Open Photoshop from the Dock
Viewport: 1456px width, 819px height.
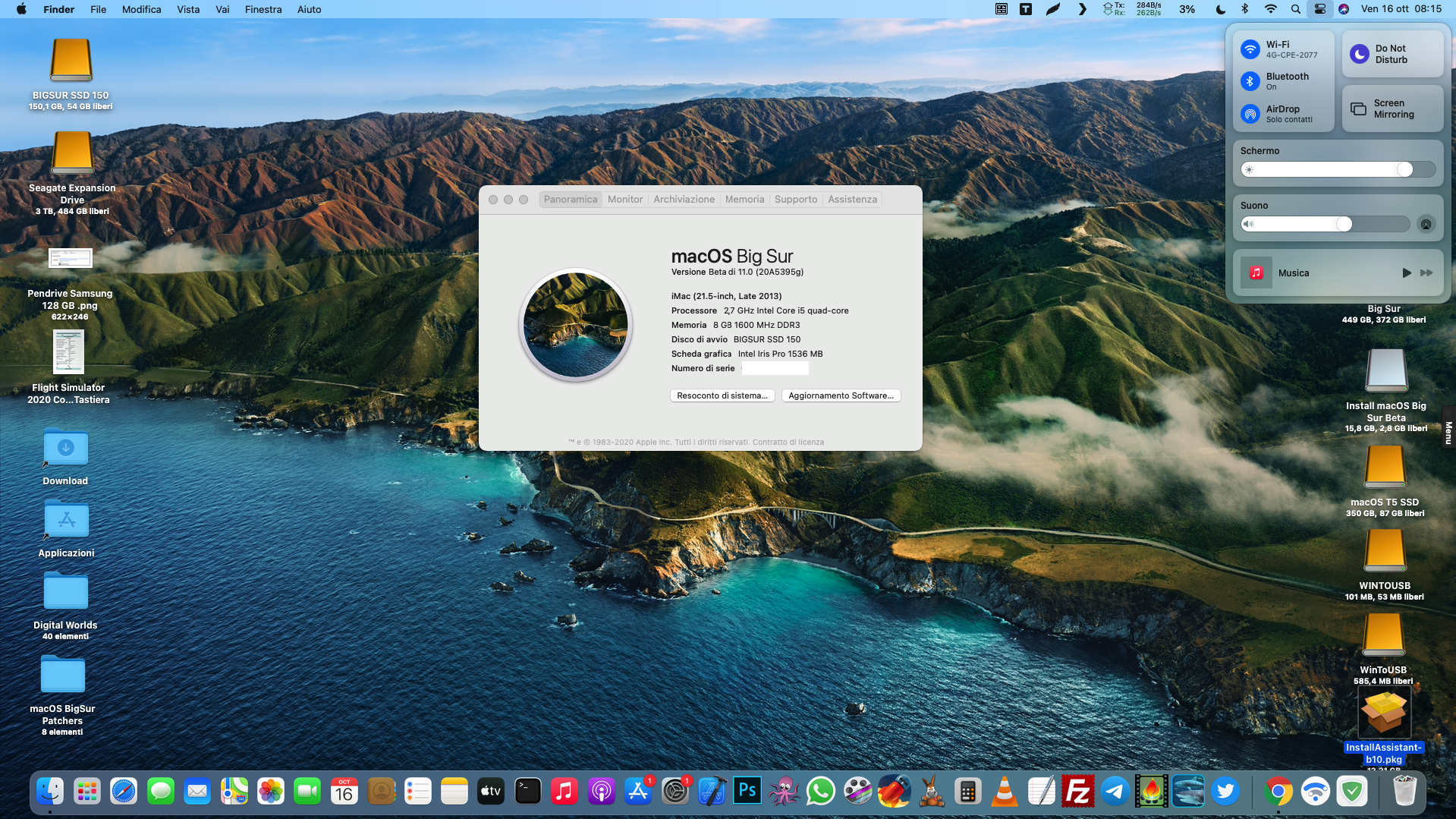[x=747, y=792]
